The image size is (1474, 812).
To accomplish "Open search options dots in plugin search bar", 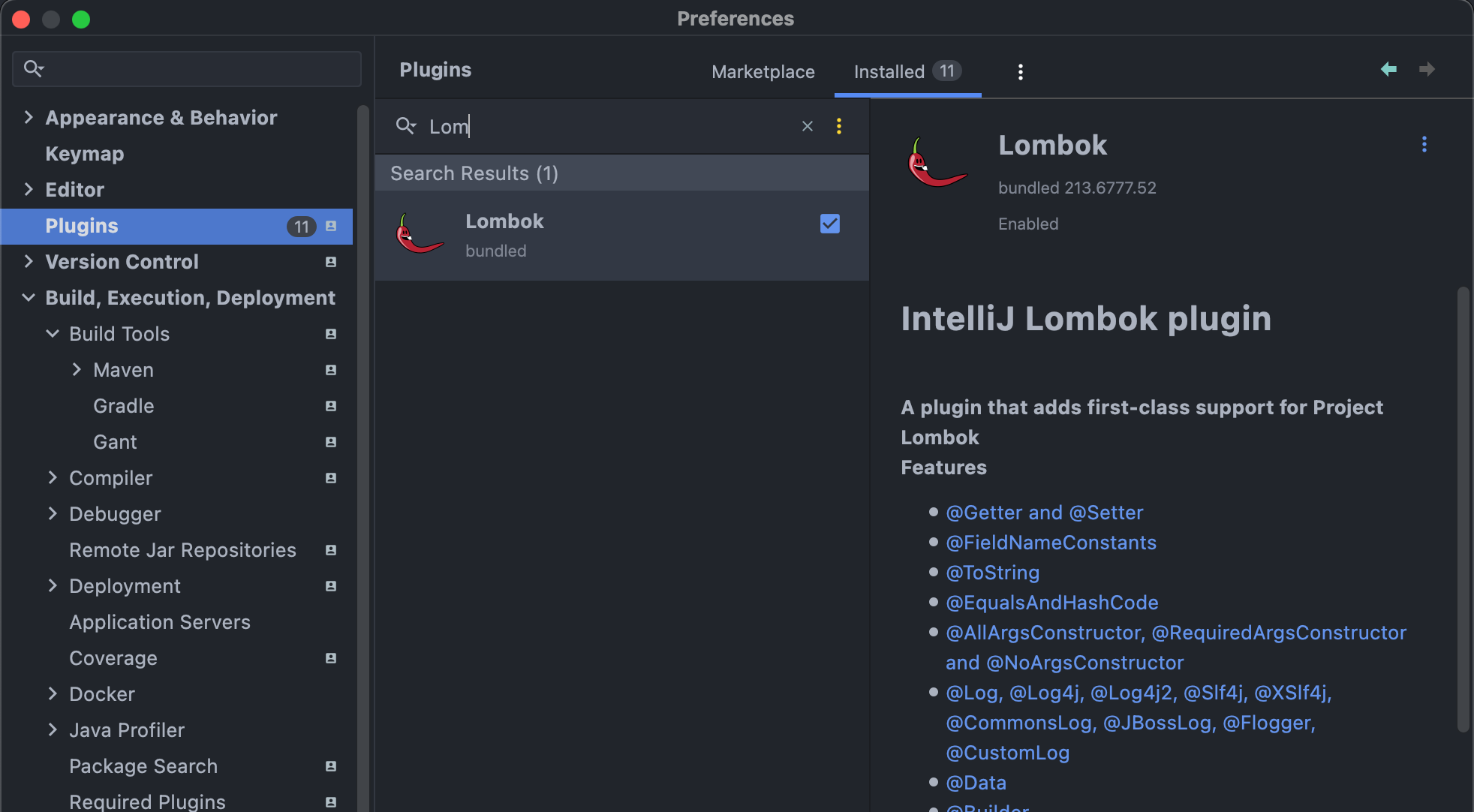I will pos(839,126).
